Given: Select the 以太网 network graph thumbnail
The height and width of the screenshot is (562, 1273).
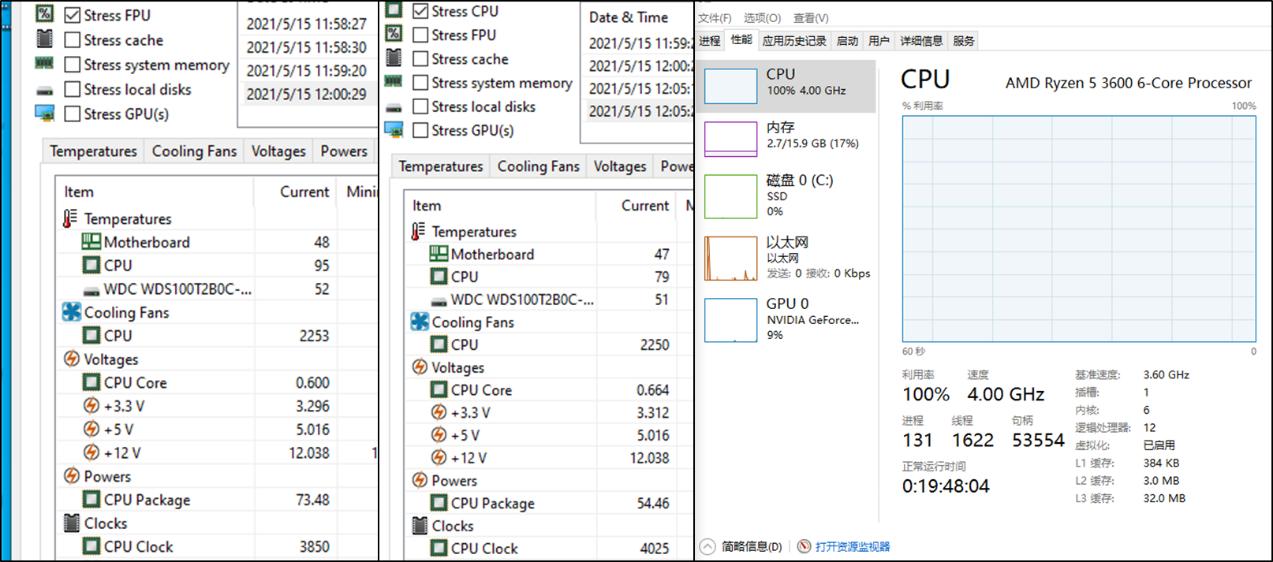Looking at the screenshot, I should [730, 258].
